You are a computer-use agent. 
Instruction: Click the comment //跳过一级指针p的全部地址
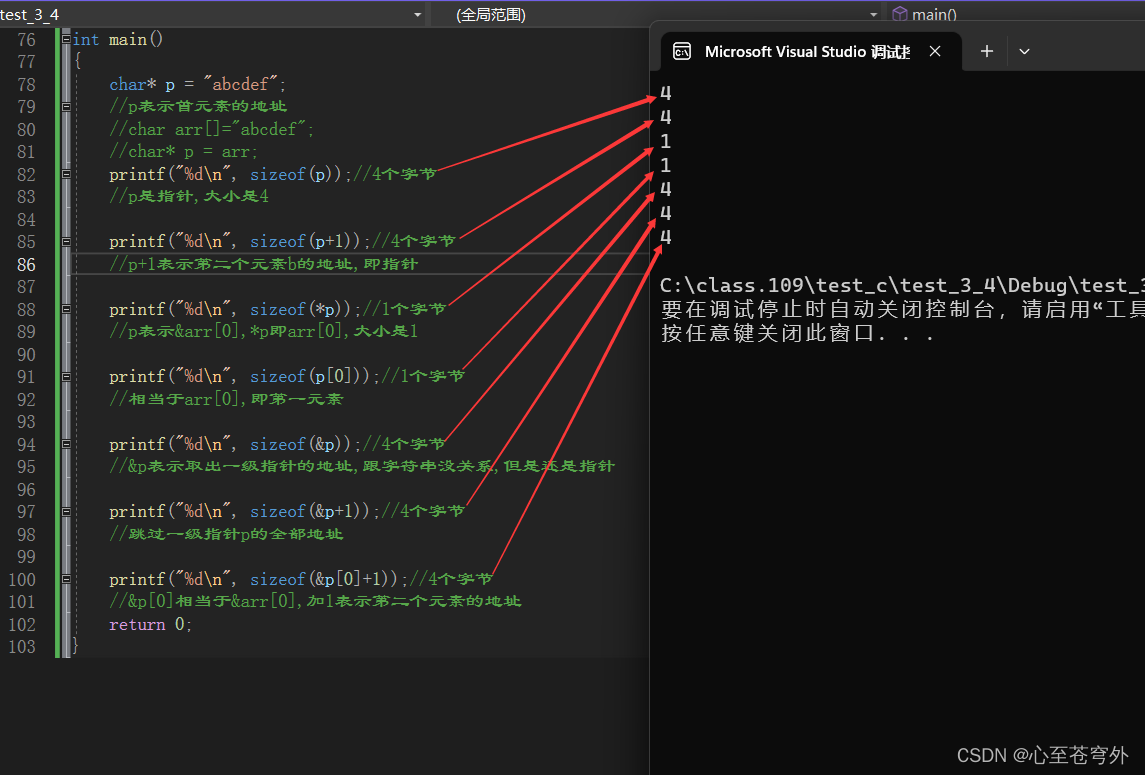point(226,535)
